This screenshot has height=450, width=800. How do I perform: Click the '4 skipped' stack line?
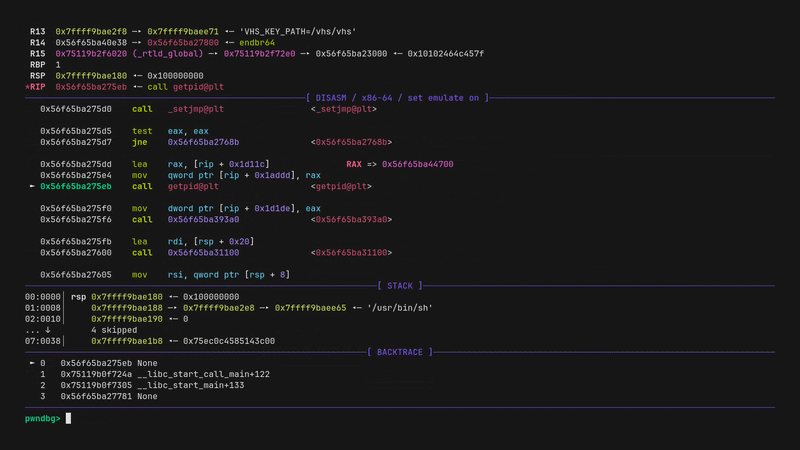(114, 330)
